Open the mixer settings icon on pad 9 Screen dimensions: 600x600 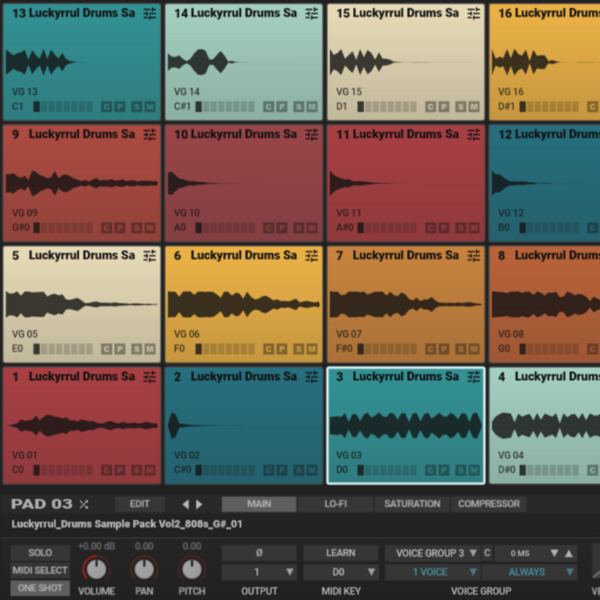150,135
